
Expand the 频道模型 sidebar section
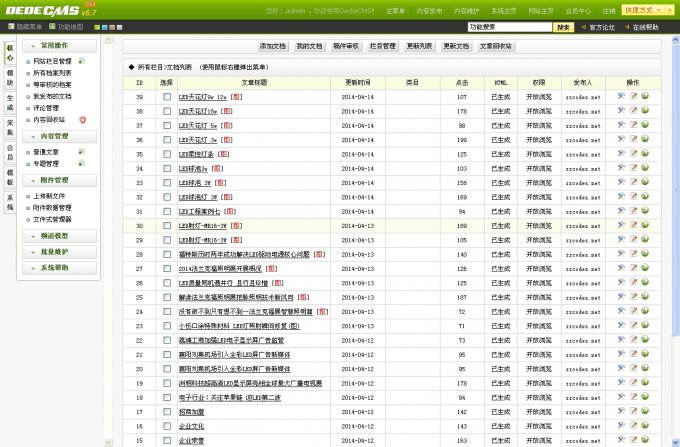[59, 236]
